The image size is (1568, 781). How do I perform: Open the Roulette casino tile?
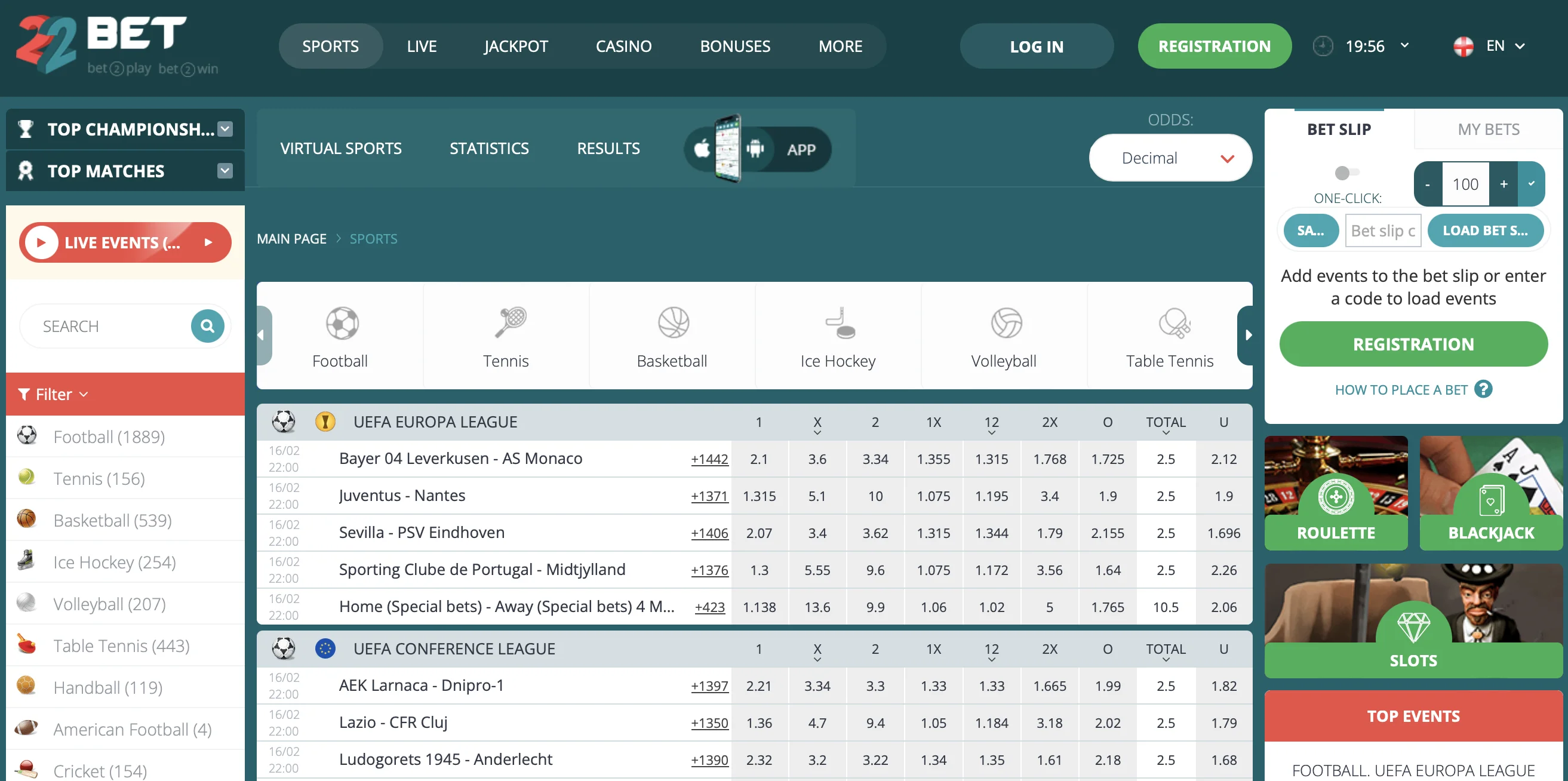[x=1336, y=493]
